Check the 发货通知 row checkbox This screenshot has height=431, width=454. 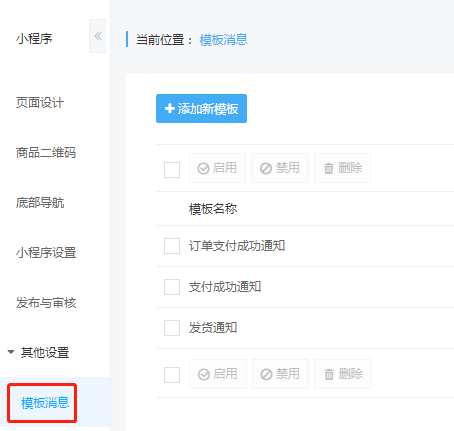(172, 328)
